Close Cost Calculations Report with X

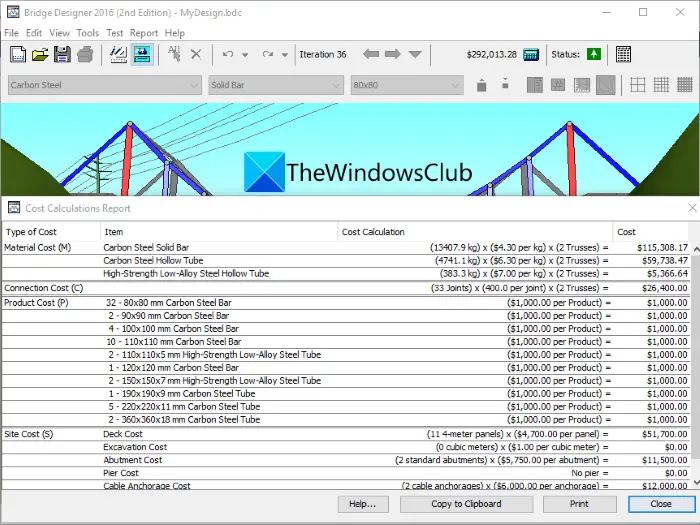click(692, 208)
